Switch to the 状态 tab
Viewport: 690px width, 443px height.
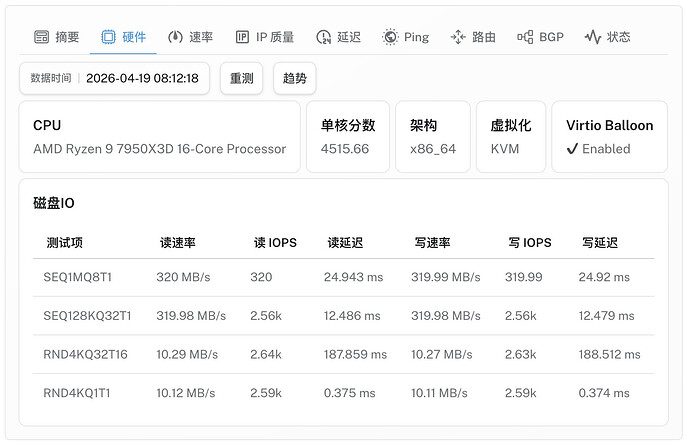pyautogui.click(x=607, y=37)
